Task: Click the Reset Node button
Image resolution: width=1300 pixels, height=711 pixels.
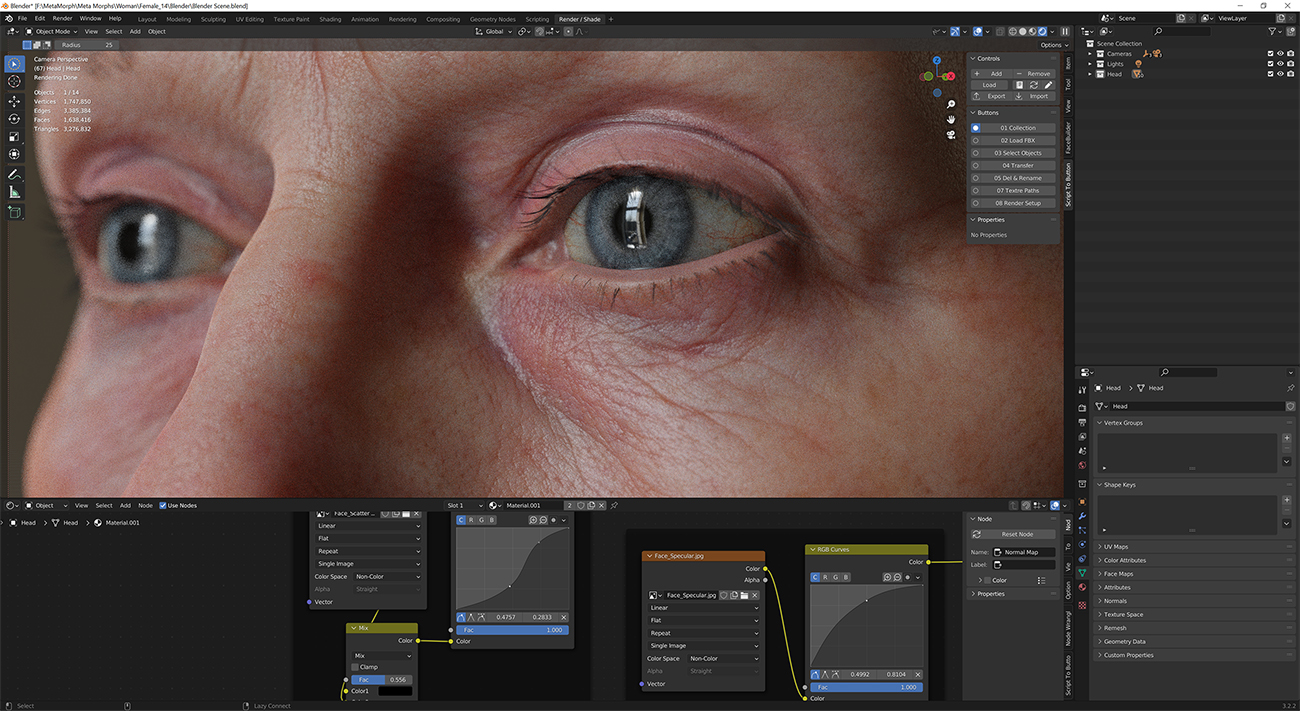Action: (x=1016, y=534)
